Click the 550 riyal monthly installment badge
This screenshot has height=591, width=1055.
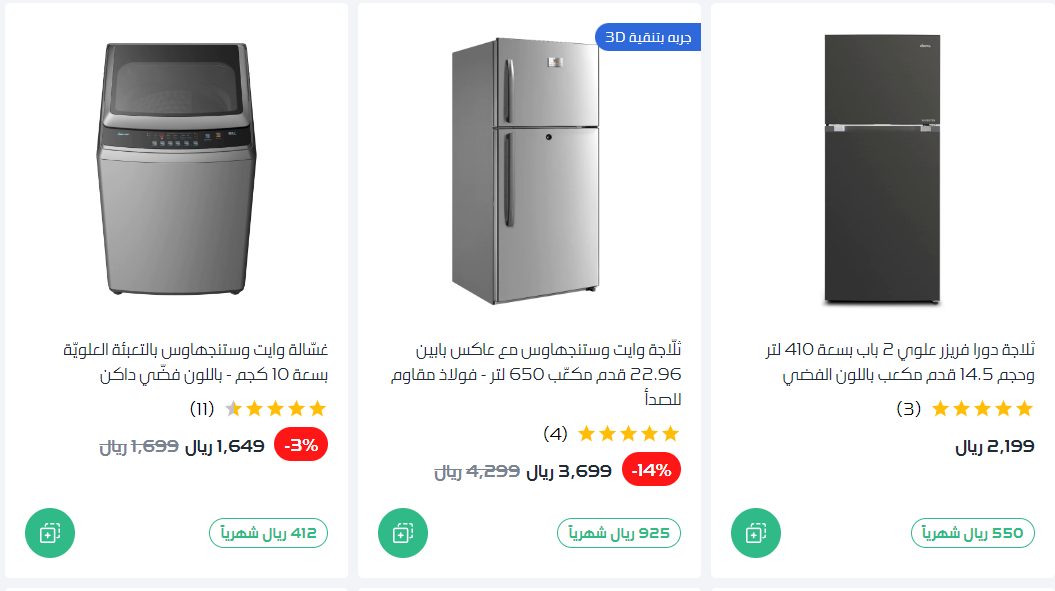click(972, 534)
